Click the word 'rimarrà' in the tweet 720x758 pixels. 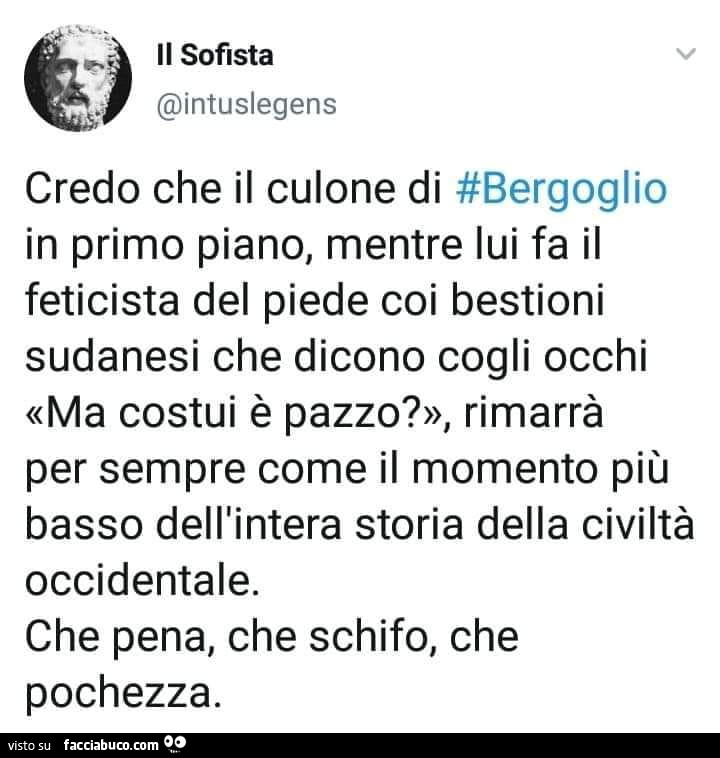pos(533,412)
